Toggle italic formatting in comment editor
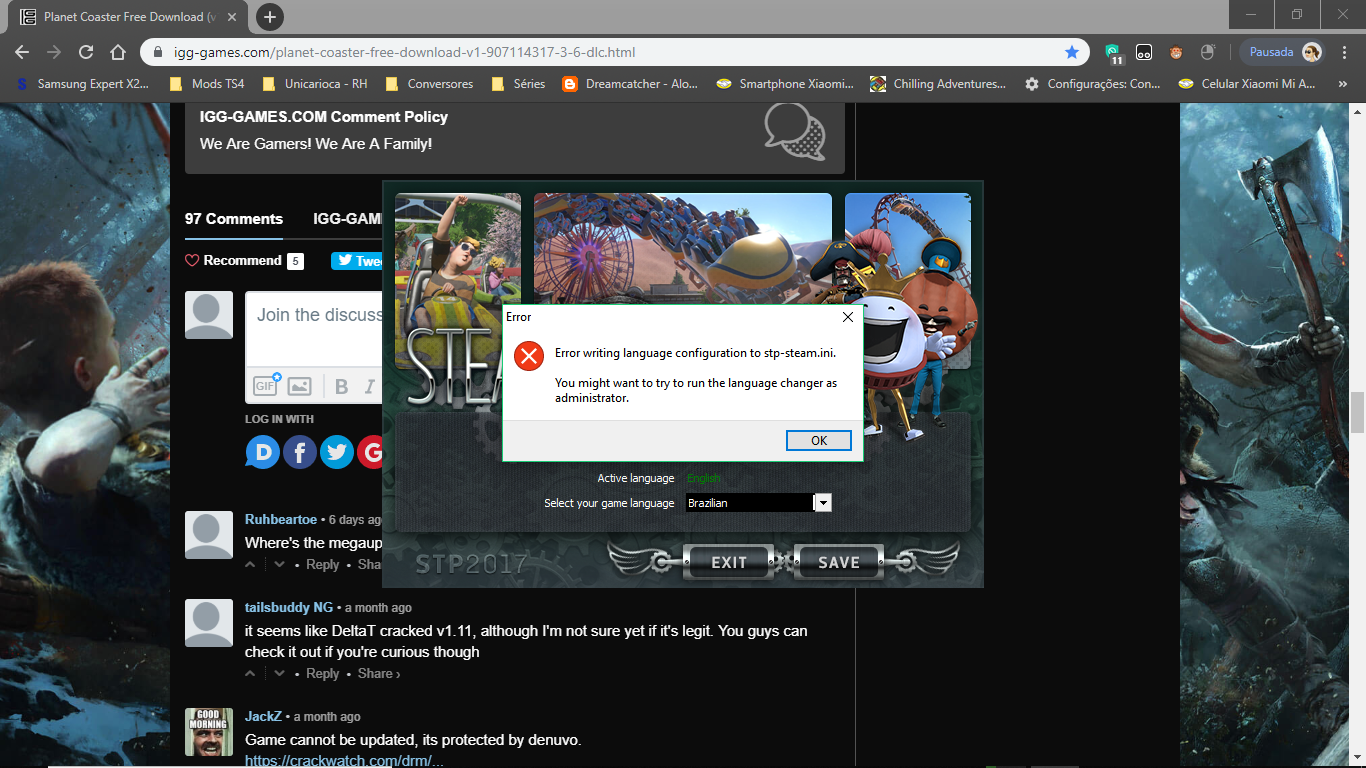Viewport: 1366px width, 768px height. click(x=370, y=386)
